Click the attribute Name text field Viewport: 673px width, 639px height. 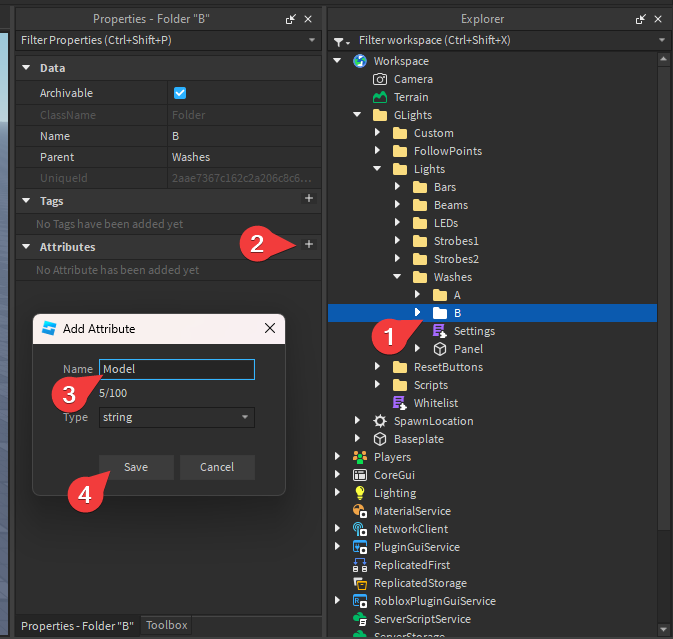[177, 369]
